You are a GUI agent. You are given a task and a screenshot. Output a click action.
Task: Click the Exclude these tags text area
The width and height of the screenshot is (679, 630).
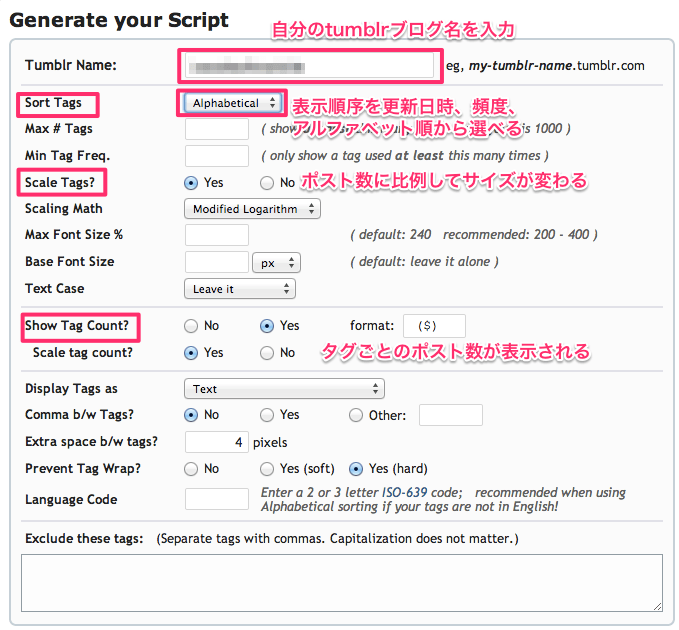tap(342, 583)
